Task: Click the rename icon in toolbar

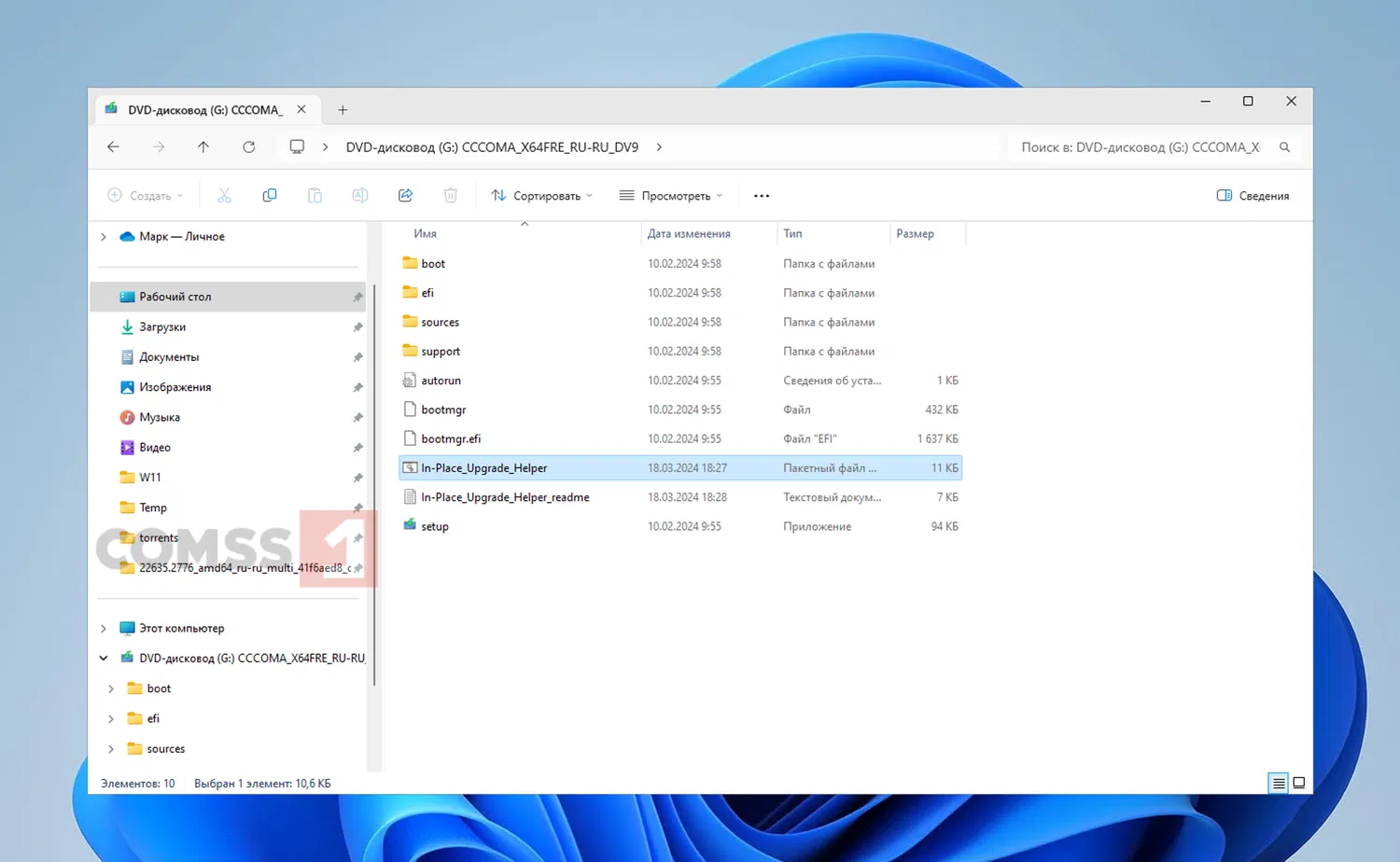Action: pos(360,196)
